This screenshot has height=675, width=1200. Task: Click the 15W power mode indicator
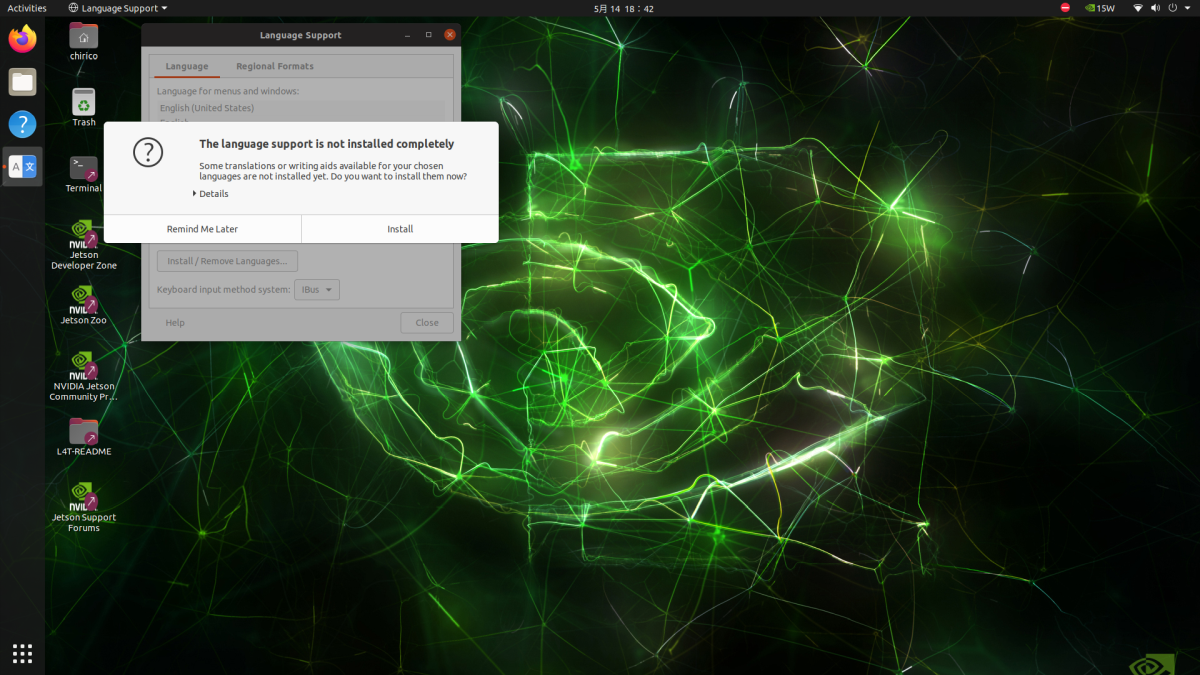pyautogui.click(x=1099, y=8)
